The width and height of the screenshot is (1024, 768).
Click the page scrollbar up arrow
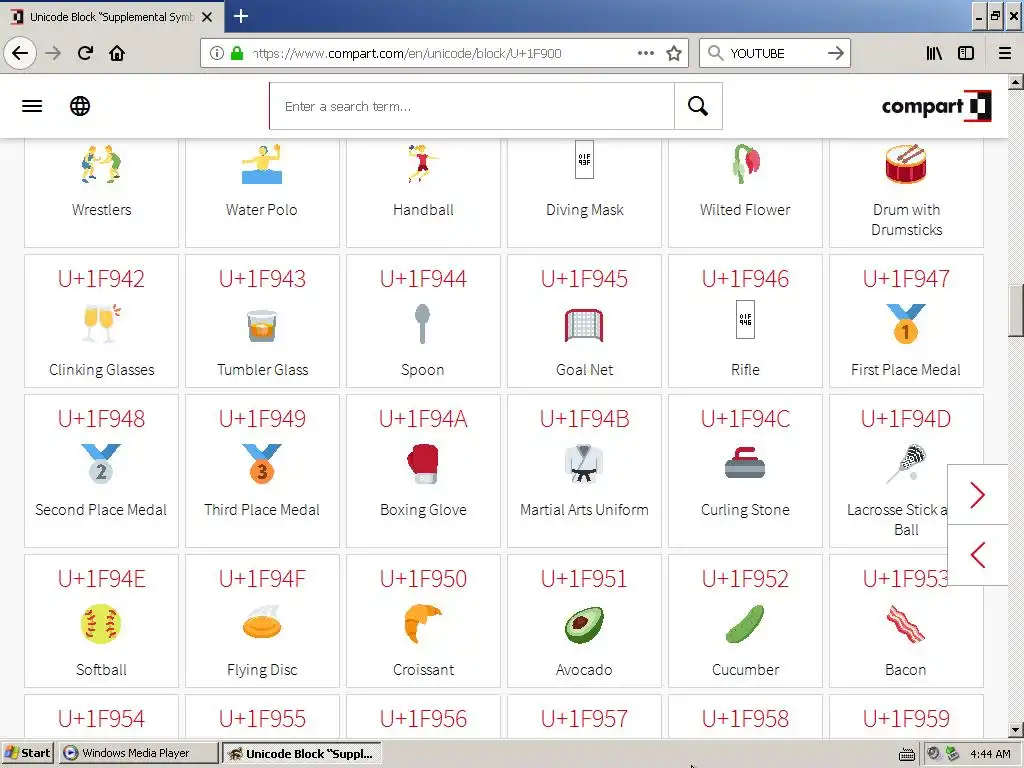(1016, 82)
